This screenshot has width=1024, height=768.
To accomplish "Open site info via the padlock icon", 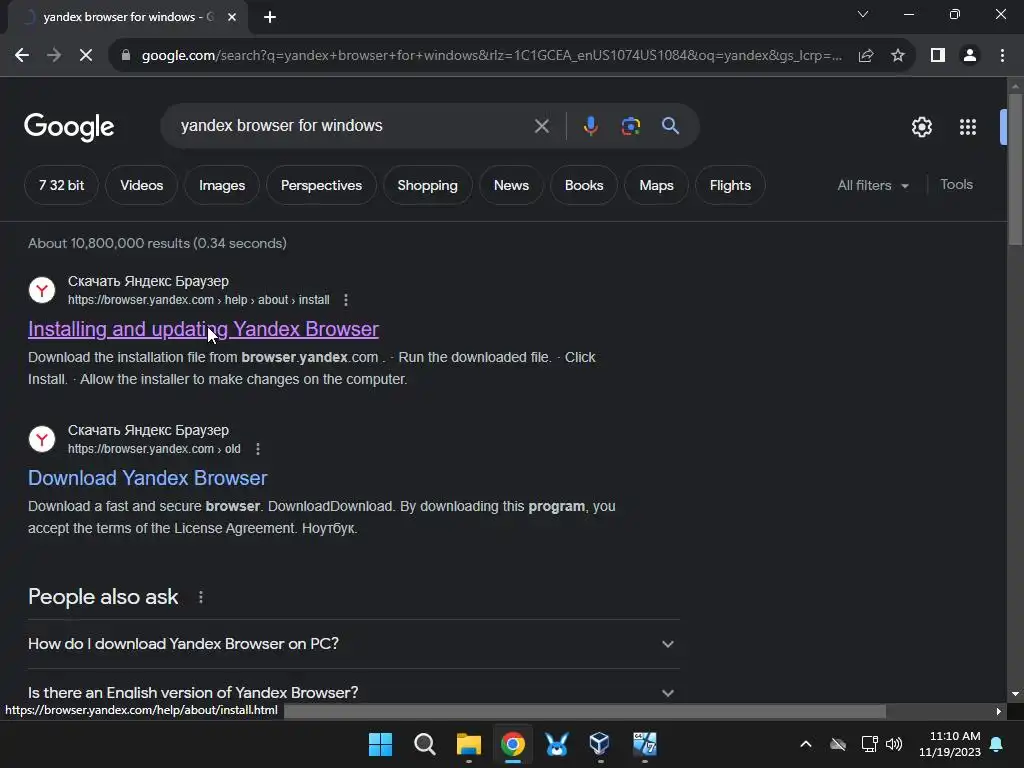I will pyautogui.click(x=125, y=56).
